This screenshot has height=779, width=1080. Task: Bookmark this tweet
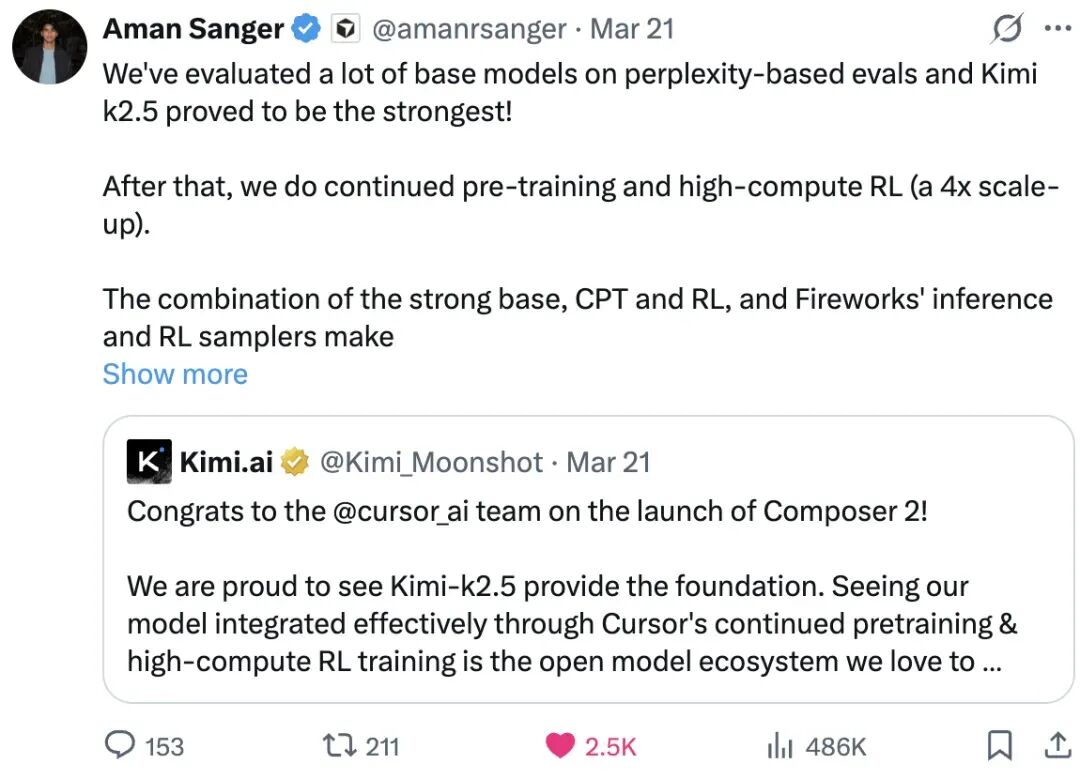(998, 744)
